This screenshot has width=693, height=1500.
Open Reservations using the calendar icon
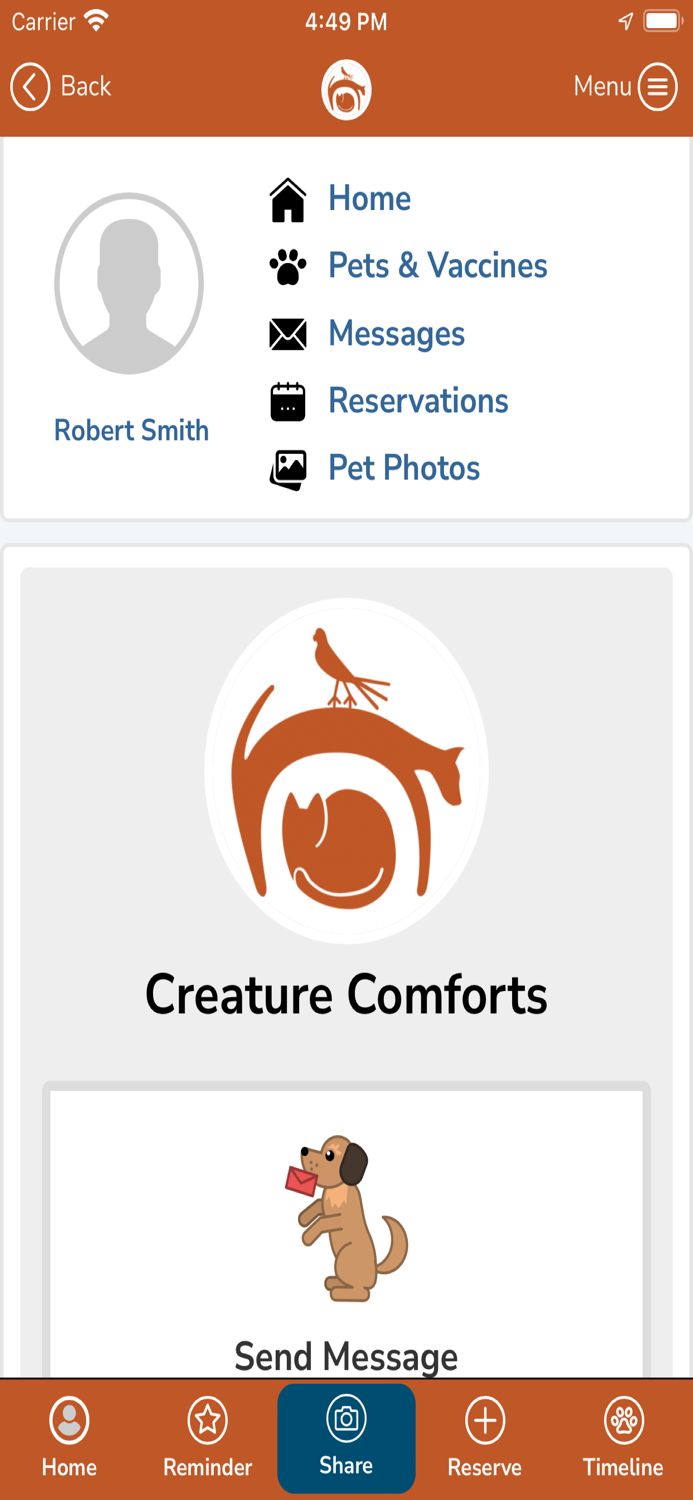coord(288,401)
